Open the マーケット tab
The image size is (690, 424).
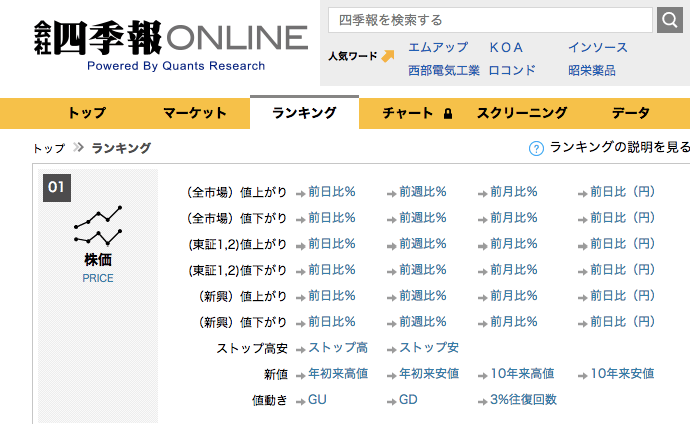click(x=195, y=113)
